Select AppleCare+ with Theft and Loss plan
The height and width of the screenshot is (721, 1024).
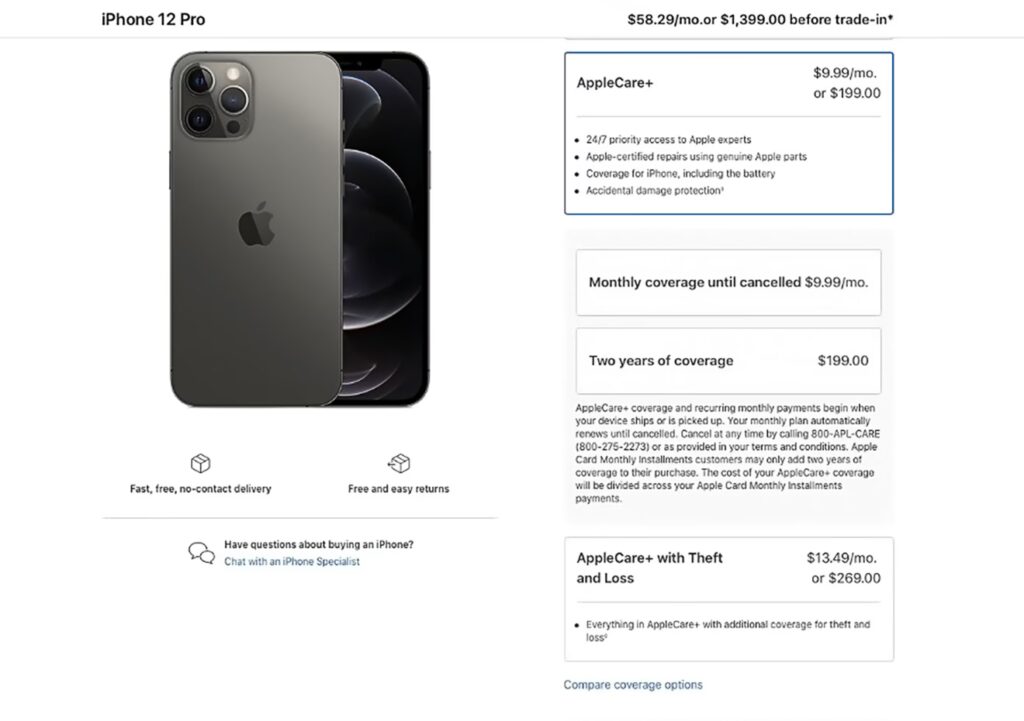click(x=649, y=568)
